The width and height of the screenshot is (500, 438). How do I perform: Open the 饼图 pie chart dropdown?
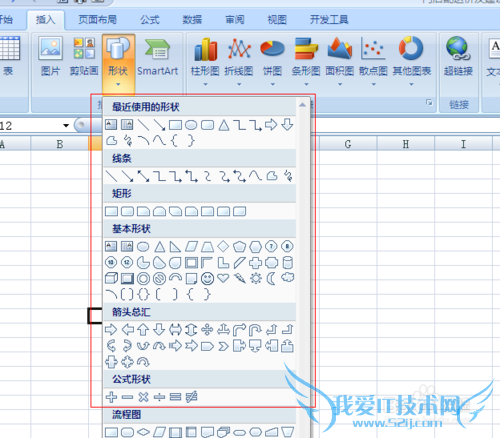click(x=272, y=62)
